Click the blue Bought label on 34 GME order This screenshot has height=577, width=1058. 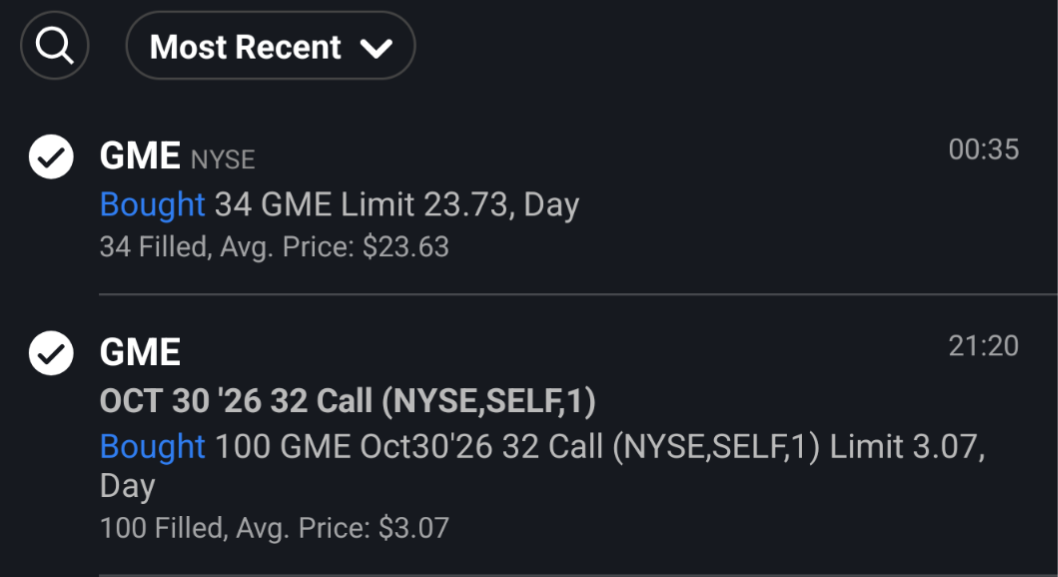[152, 205]
